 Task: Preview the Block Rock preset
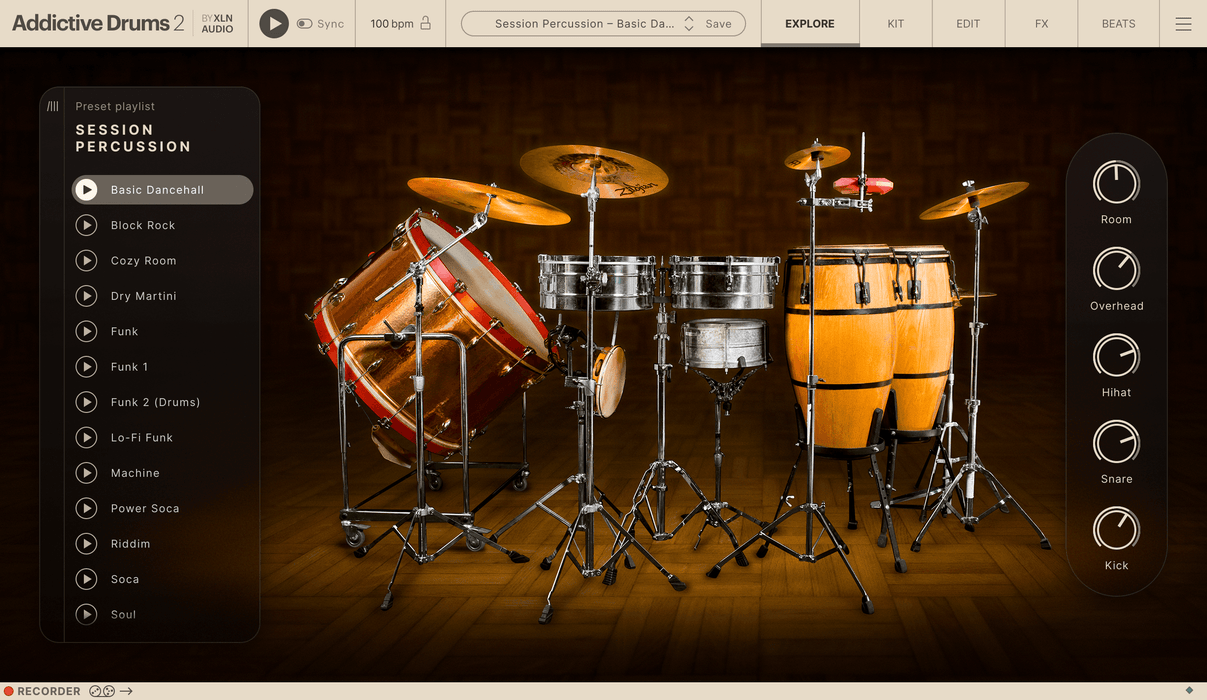pyautogui.click(x=87, y=225)
